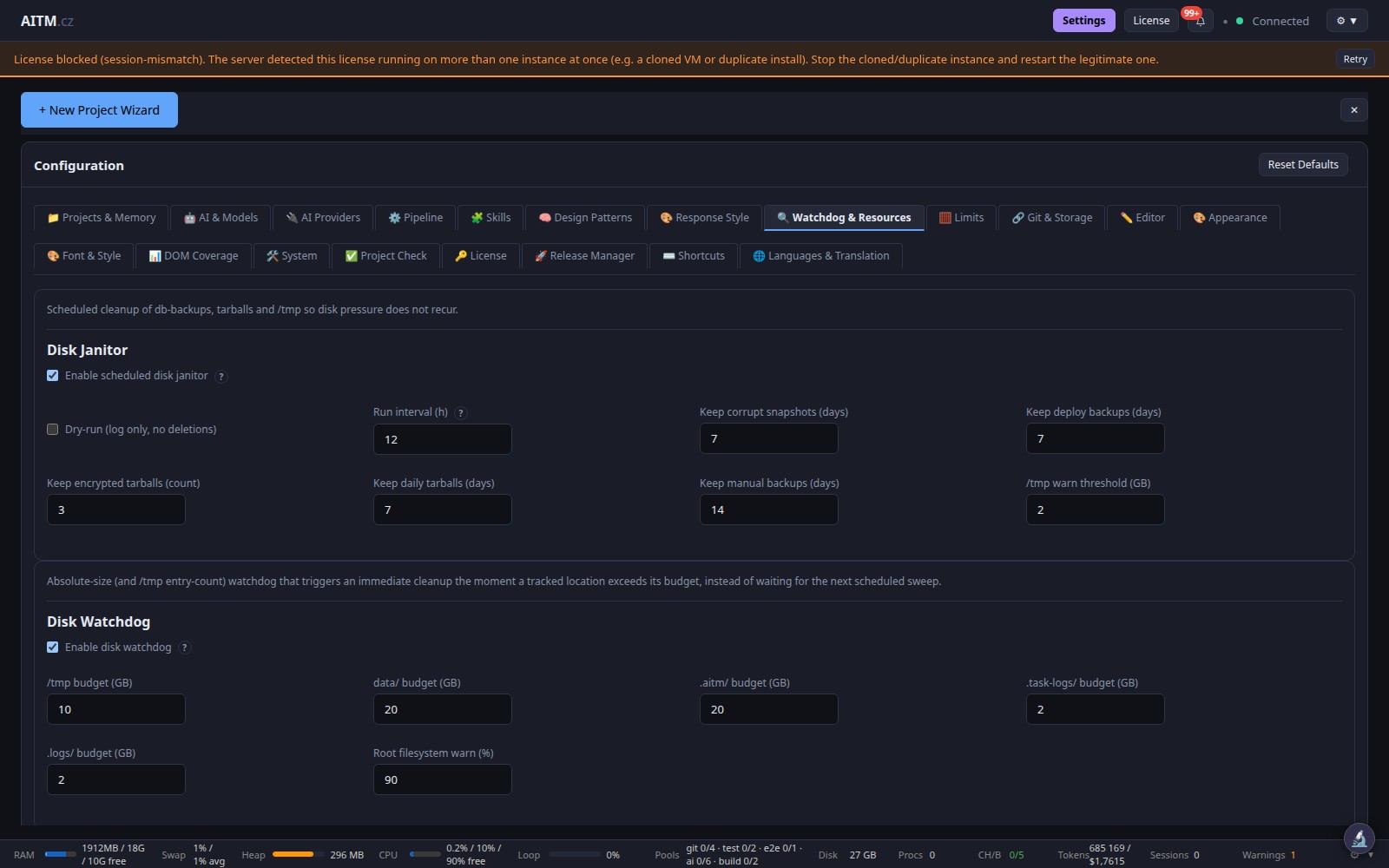Focus the /tmp warn threshold (GB) input
1389x868 pixels.
pos(1096,510)
